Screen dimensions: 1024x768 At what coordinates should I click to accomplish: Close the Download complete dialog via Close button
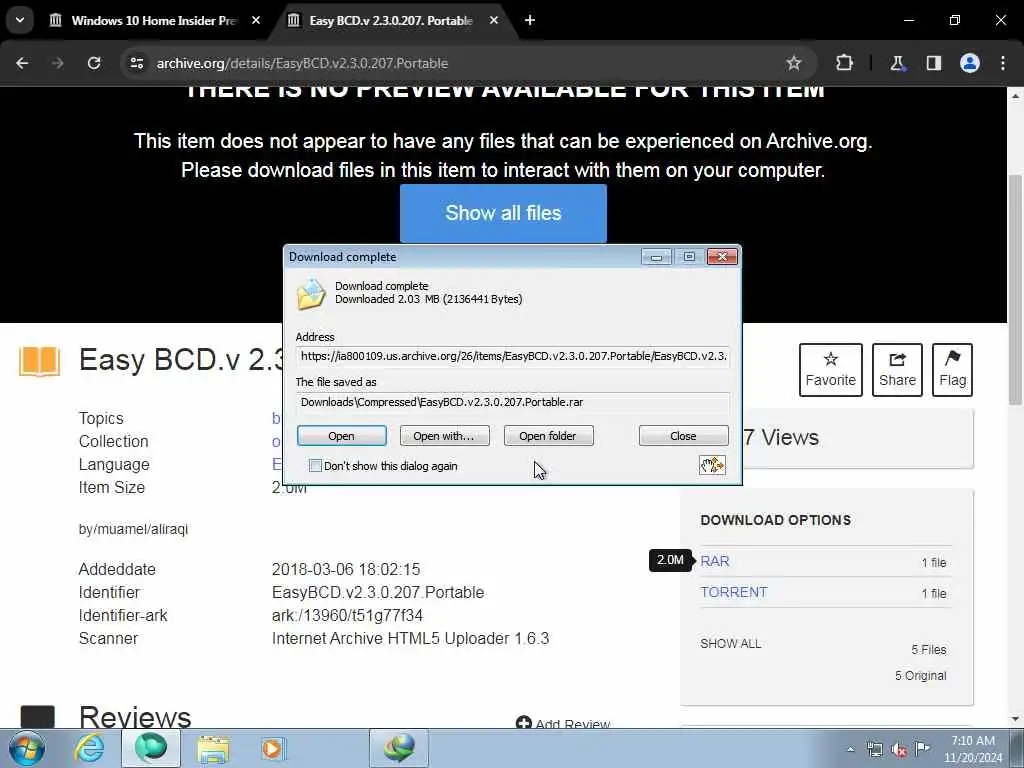tap(683, 436)
